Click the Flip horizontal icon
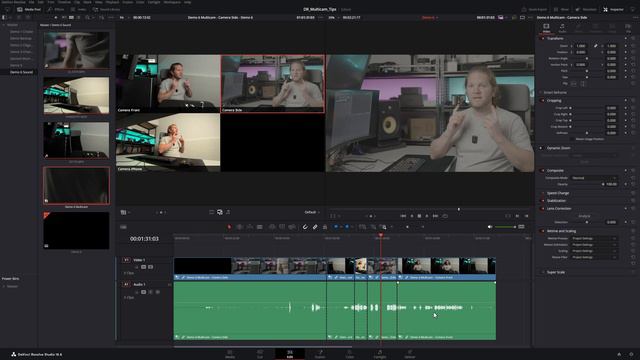Viewport: 640px width, 360px height. click(x=574, y=84)
